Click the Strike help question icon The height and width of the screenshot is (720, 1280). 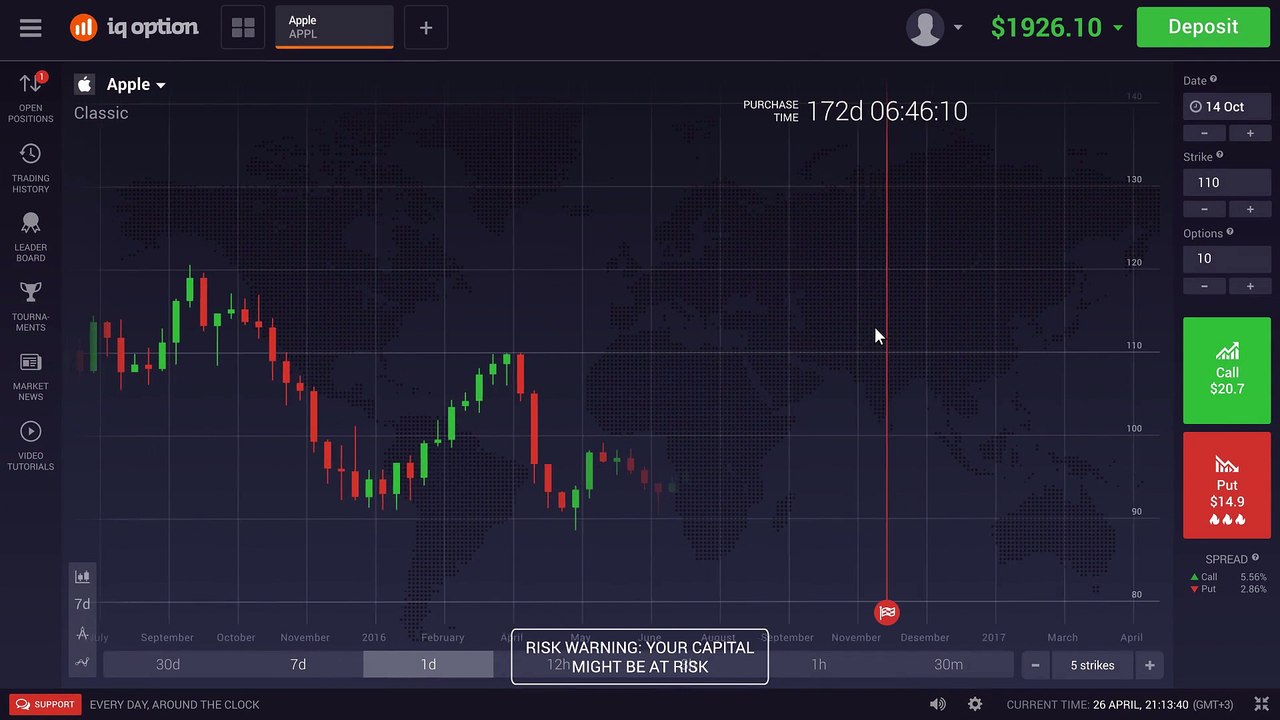1219,155
